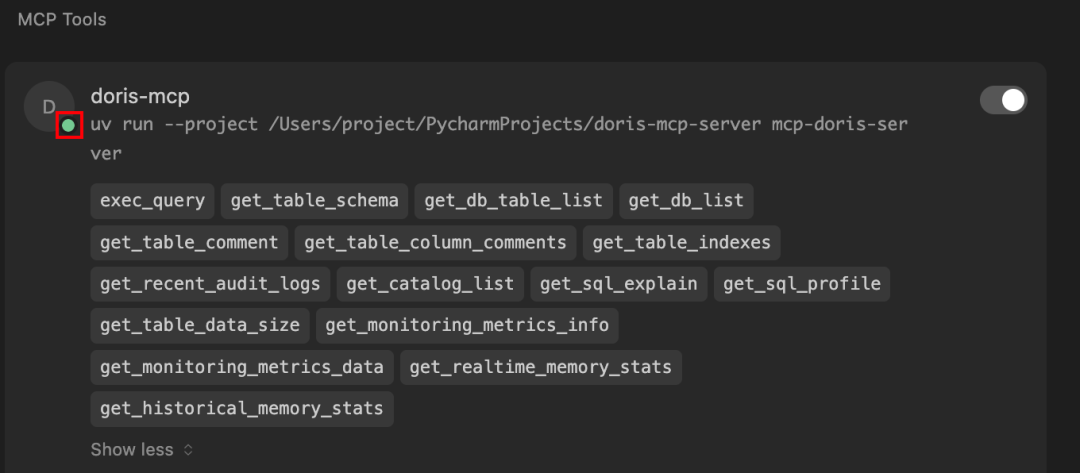Click the get_db_table_list tag

[514, 201]
